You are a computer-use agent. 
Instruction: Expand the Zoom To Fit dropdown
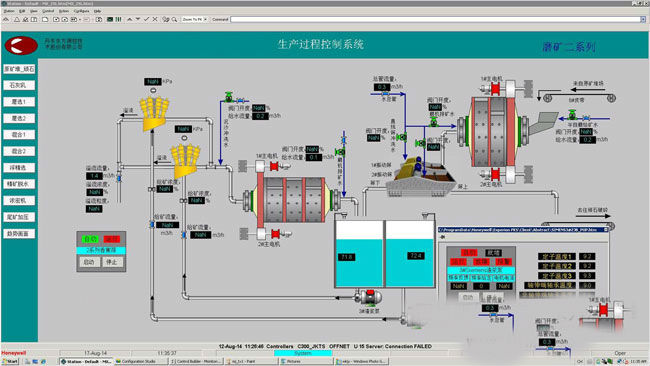click(205, 19)
